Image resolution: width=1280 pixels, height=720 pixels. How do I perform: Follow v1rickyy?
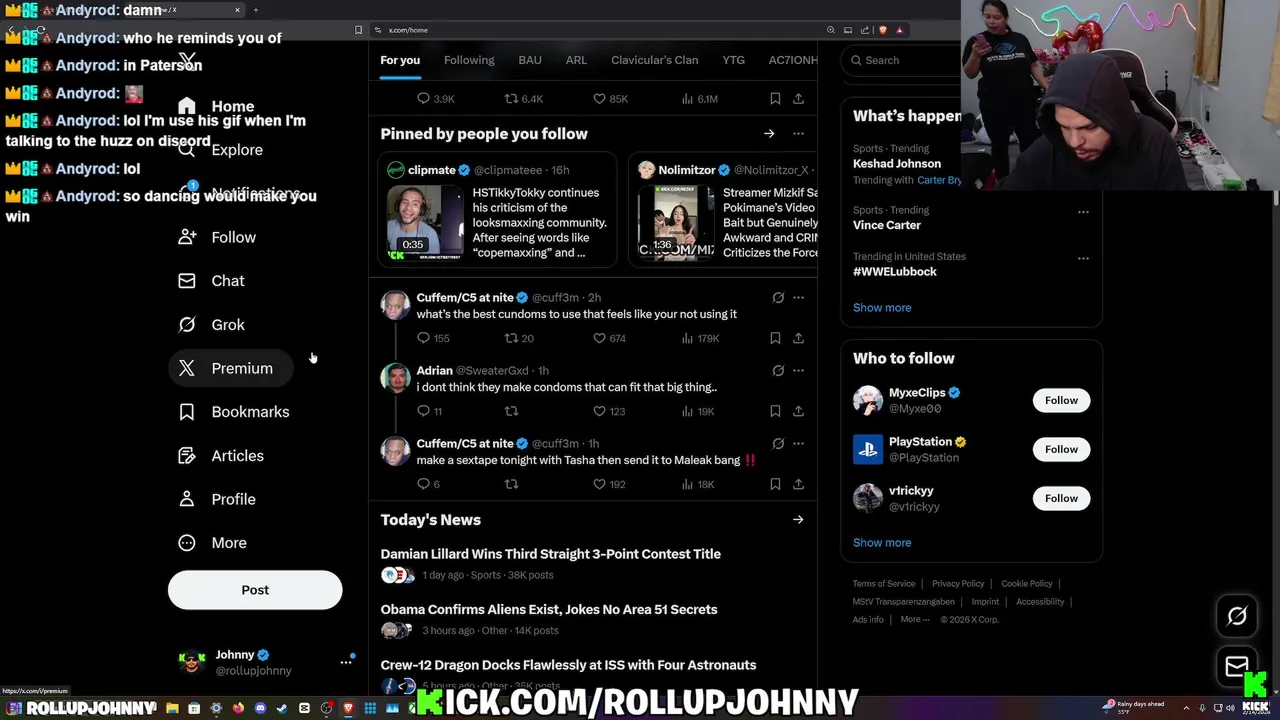coord(1061,499)
